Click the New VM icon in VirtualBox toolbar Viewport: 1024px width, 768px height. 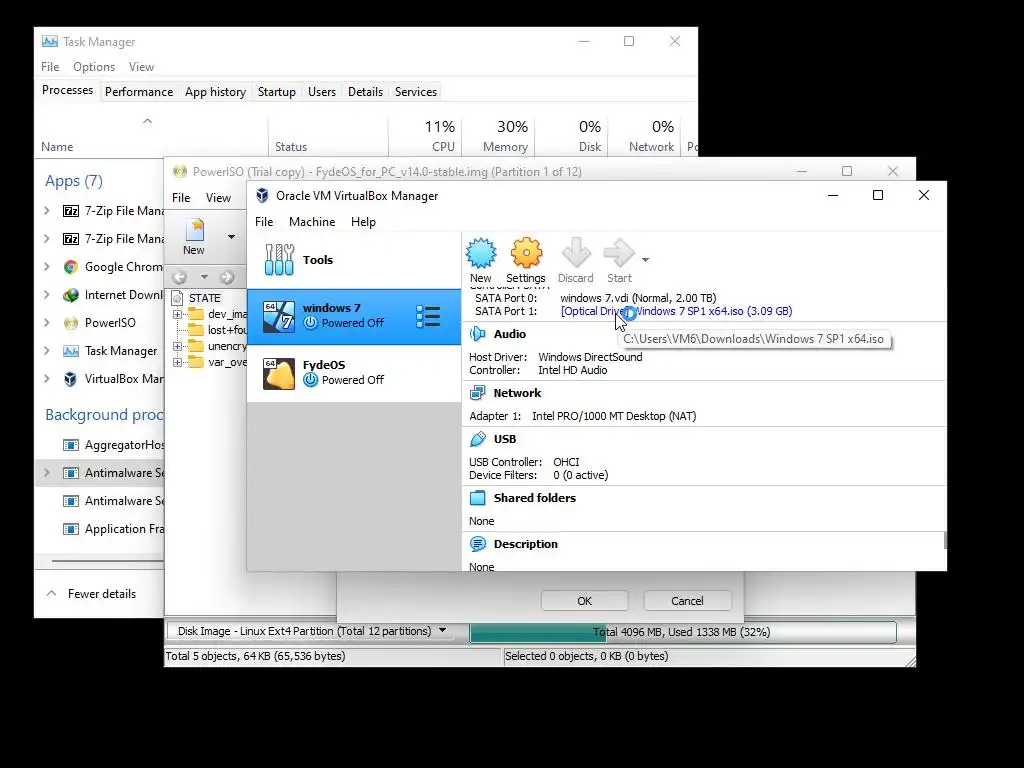point(481,253)
